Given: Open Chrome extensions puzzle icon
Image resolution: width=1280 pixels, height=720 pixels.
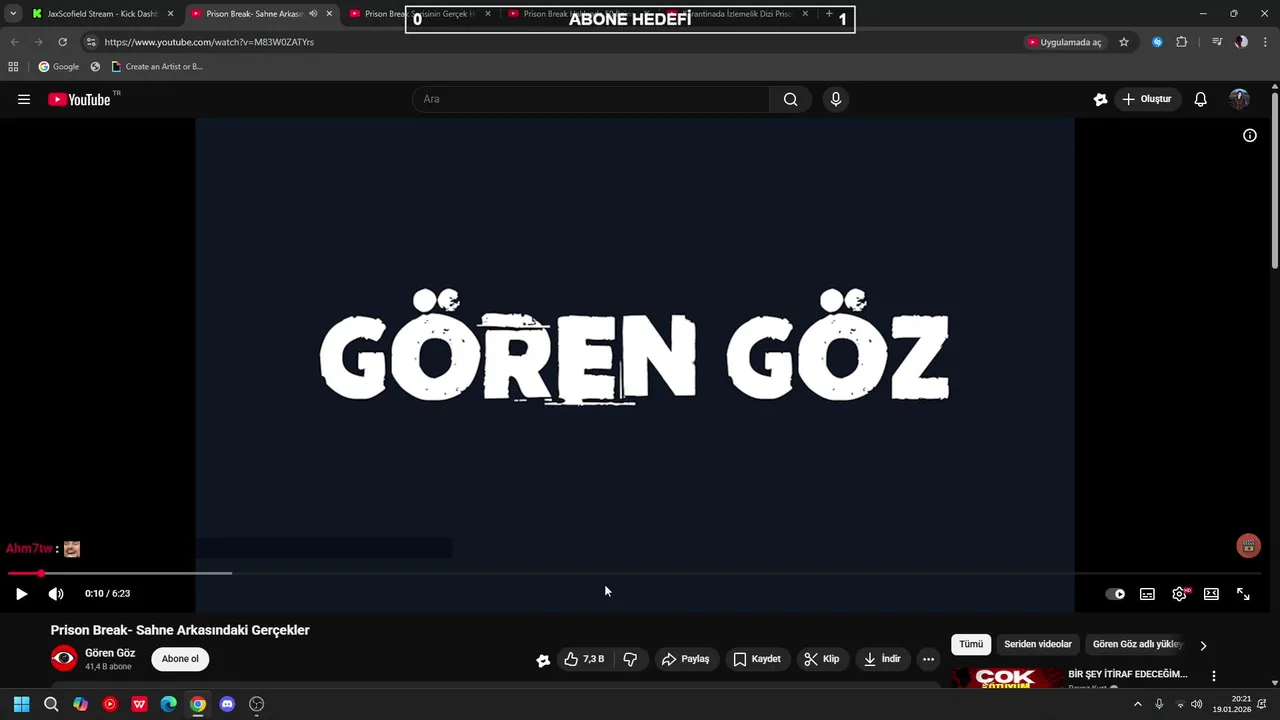Looking at the screenshot, I should click(1182, 42).
